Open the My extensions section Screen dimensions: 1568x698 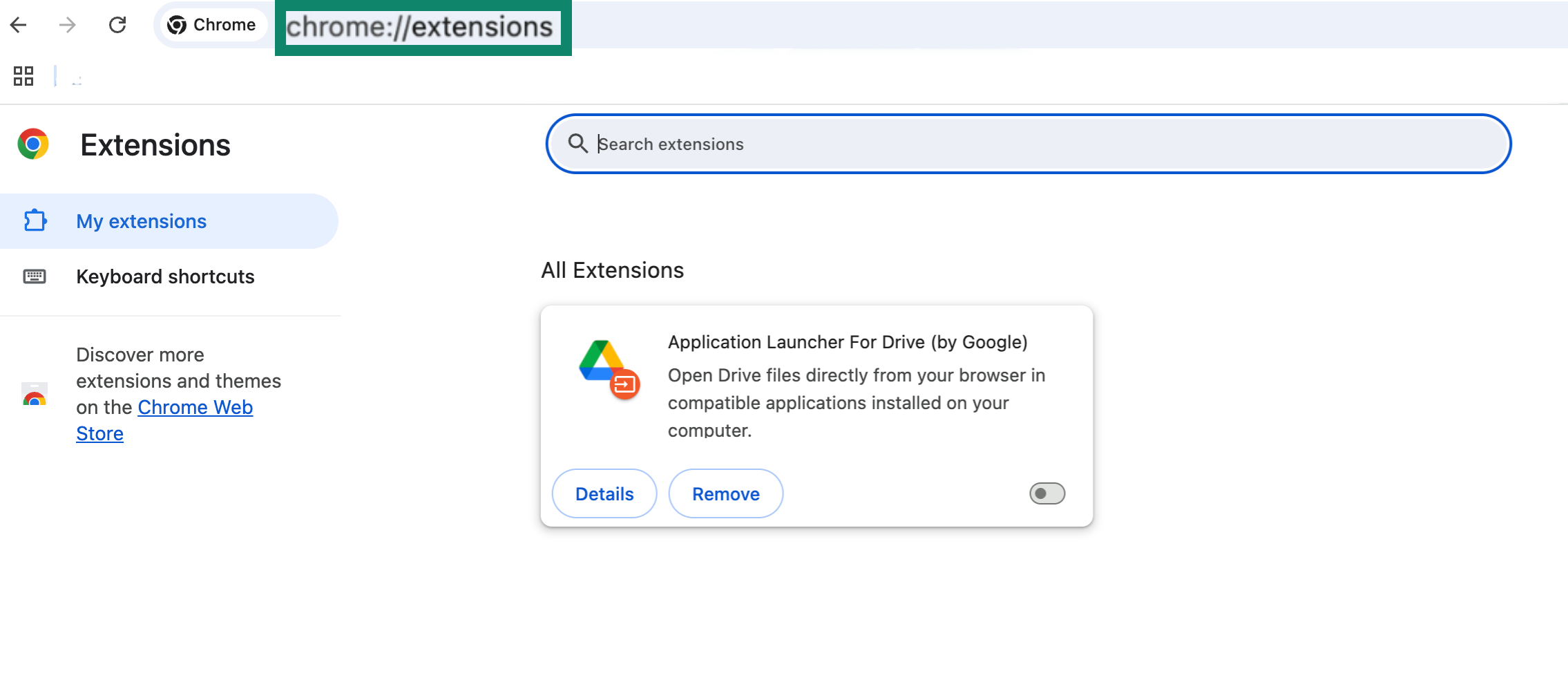coord(141,220)
